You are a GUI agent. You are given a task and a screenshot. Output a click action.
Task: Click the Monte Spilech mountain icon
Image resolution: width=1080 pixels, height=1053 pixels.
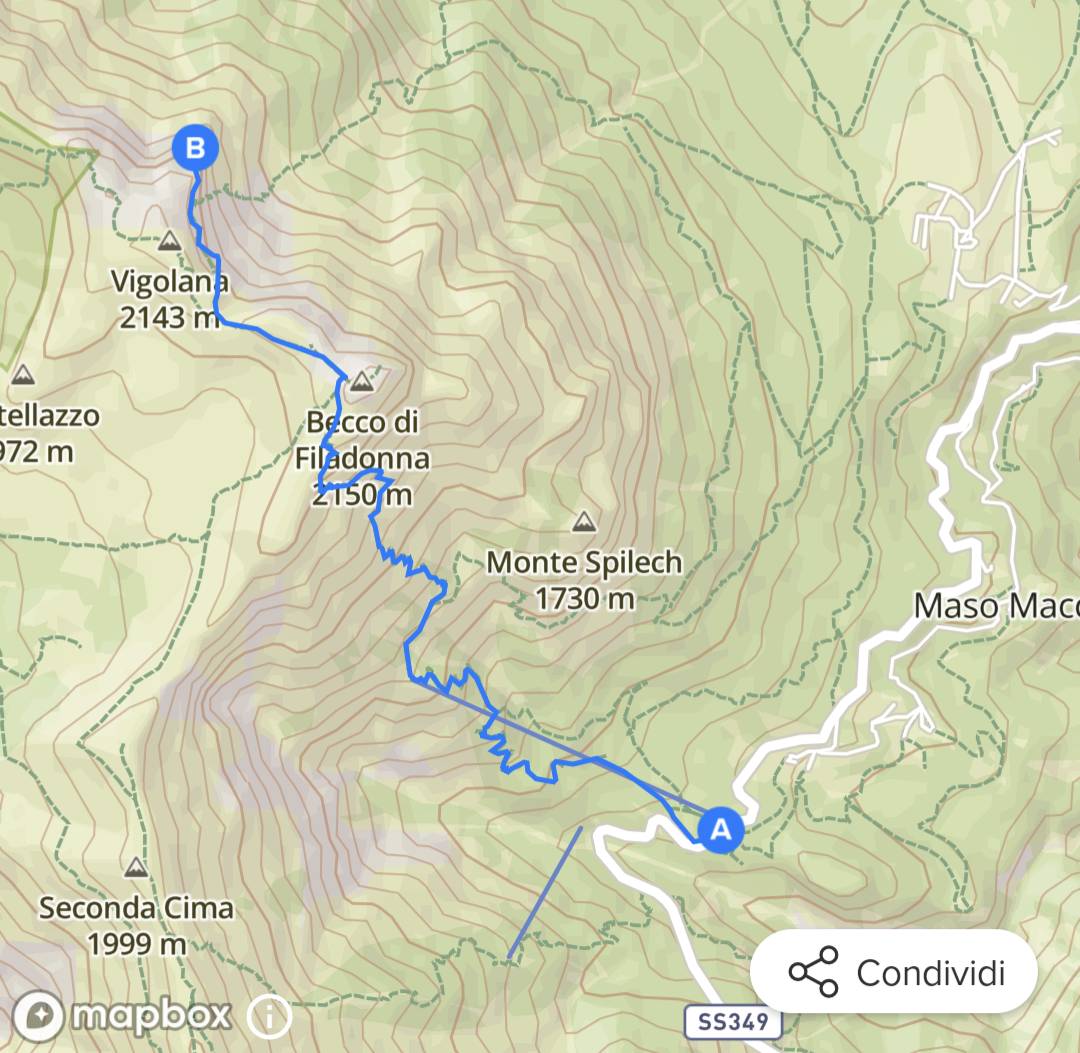(584, 521)
